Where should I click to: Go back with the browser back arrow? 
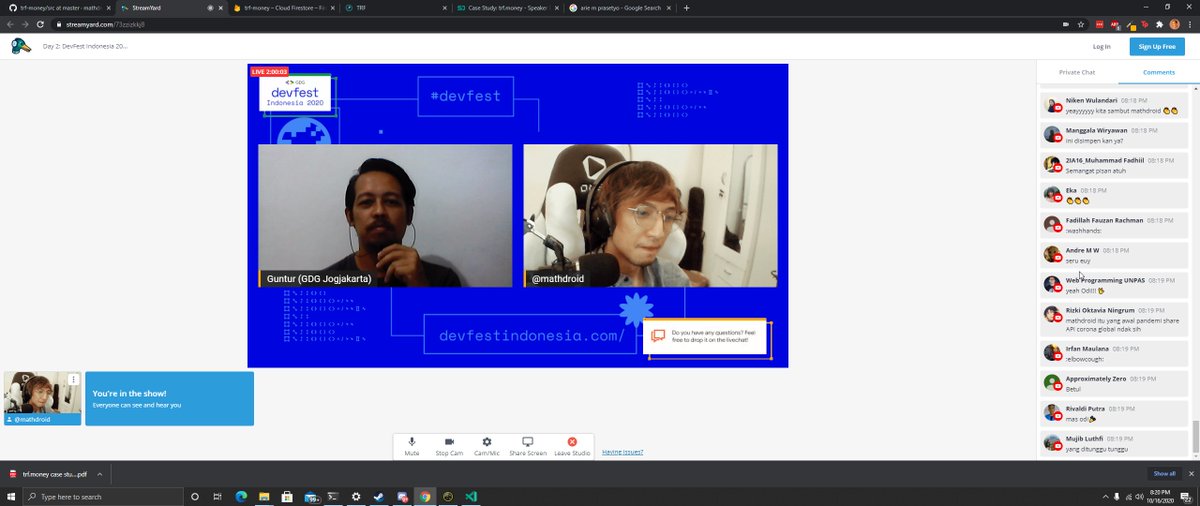pos(10,23)
